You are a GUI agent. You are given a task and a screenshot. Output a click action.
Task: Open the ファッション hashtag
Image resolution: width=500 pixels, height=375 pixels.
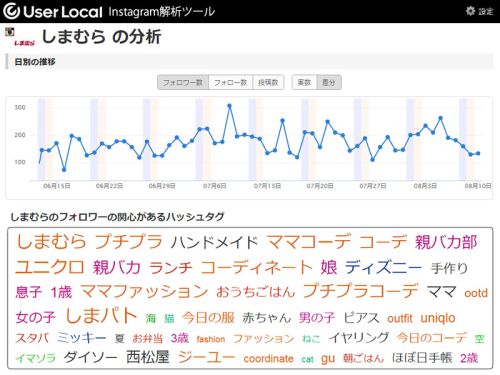pyautogui.click(x=263, y=339)
